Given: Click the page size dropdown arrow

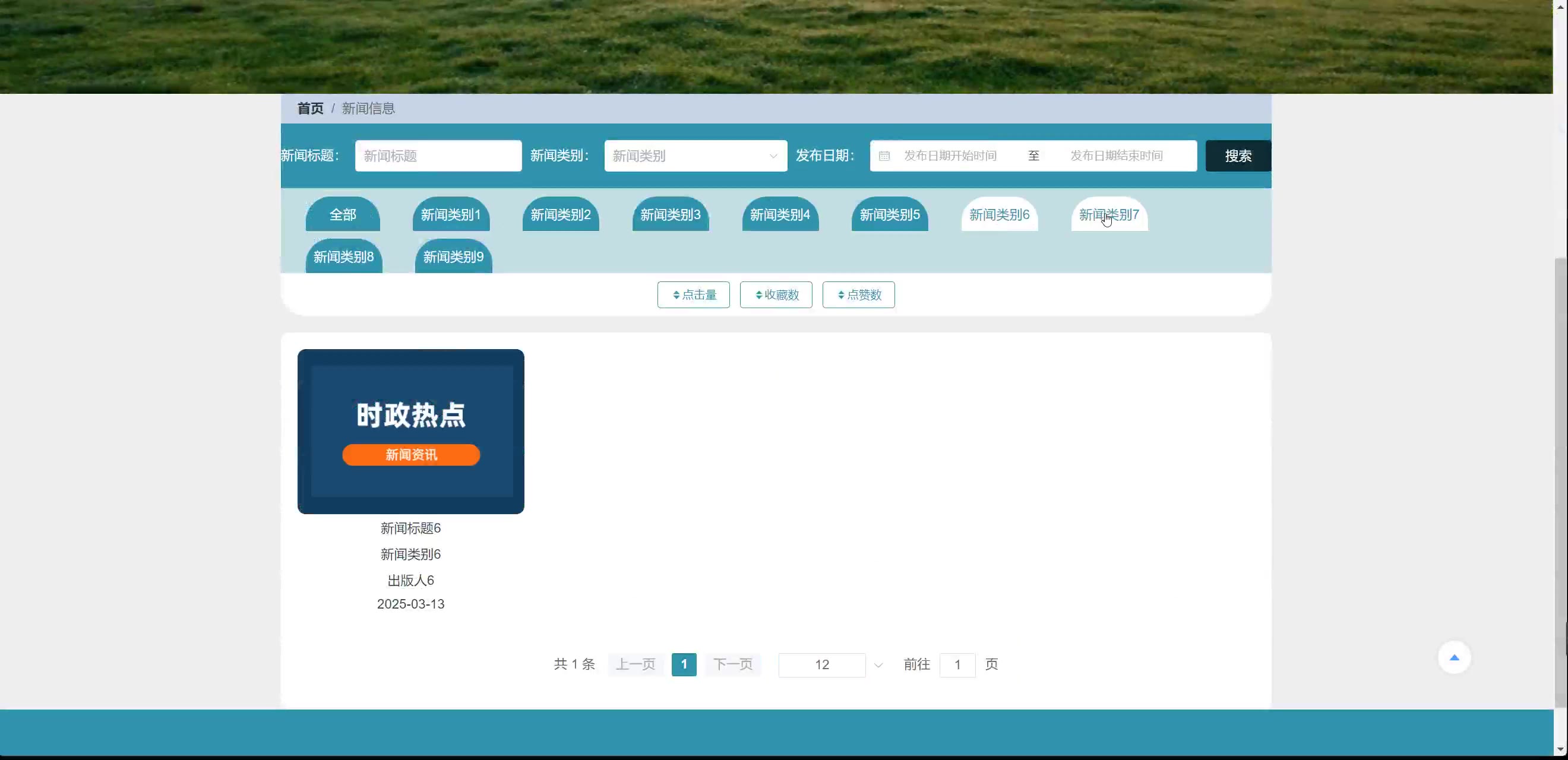Looking at the screenshot, I should click(878, 665).
